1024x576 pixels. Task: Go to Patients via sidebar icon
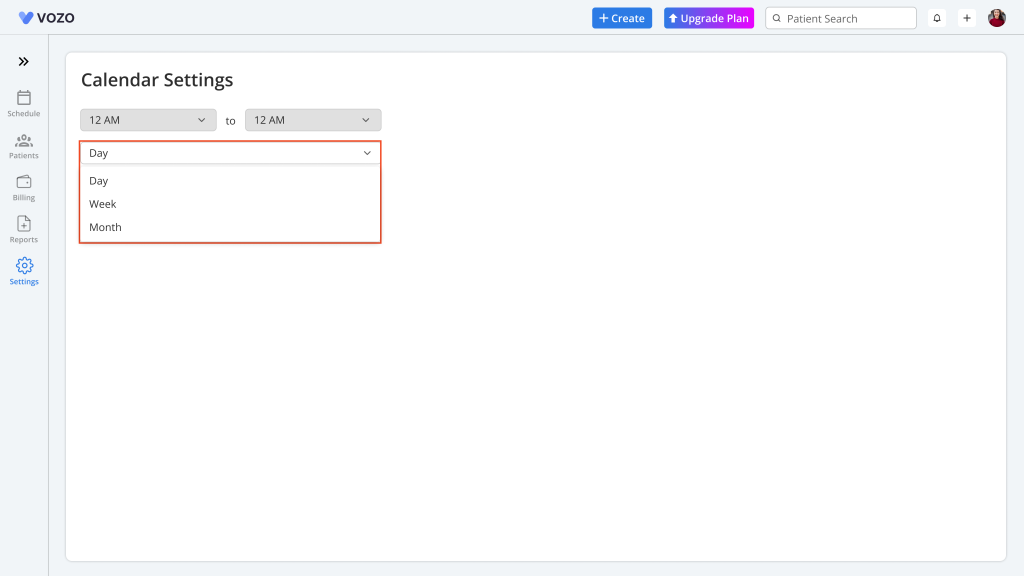coord(24,140)
